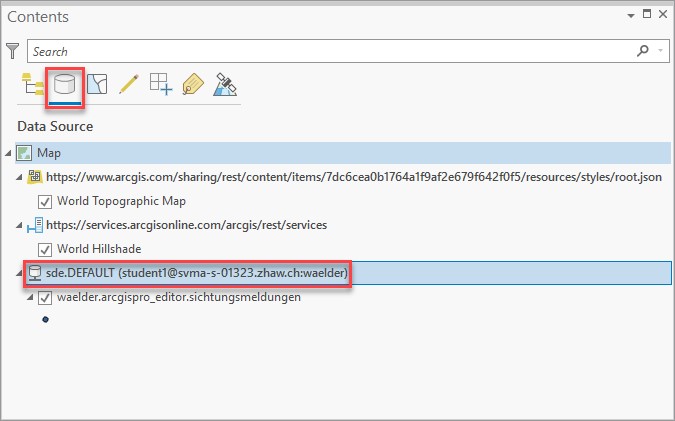Uncheck the World Topographic Map layer
This screenshot has height=421, width=675.
44,201
